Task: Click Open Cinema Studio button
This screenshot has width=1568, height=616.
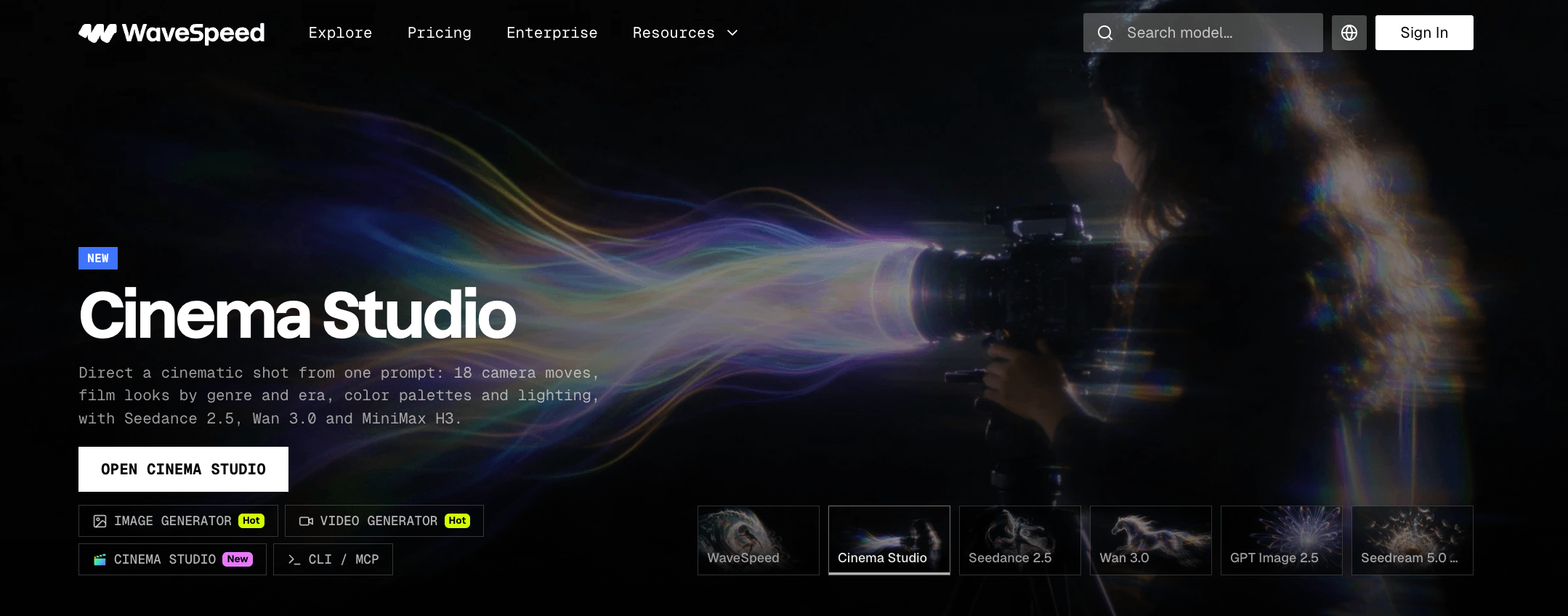Action: pos(183,469)
